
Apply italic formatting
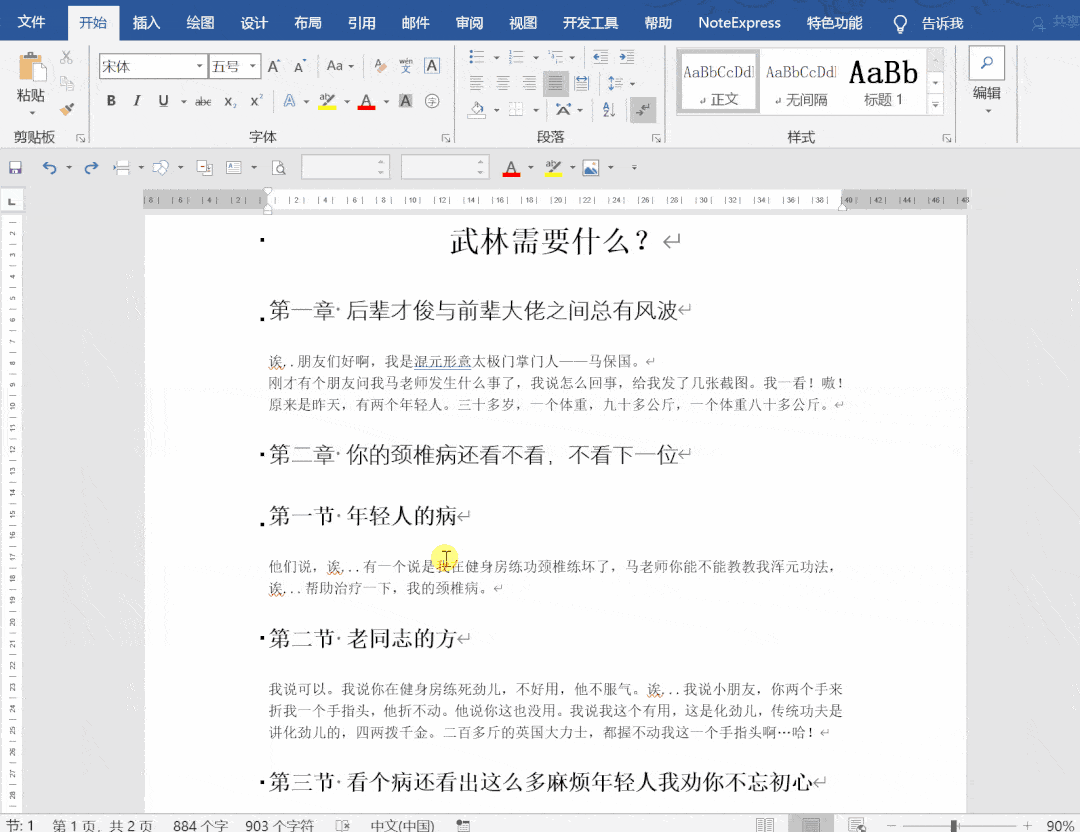(x=137, y=100)
